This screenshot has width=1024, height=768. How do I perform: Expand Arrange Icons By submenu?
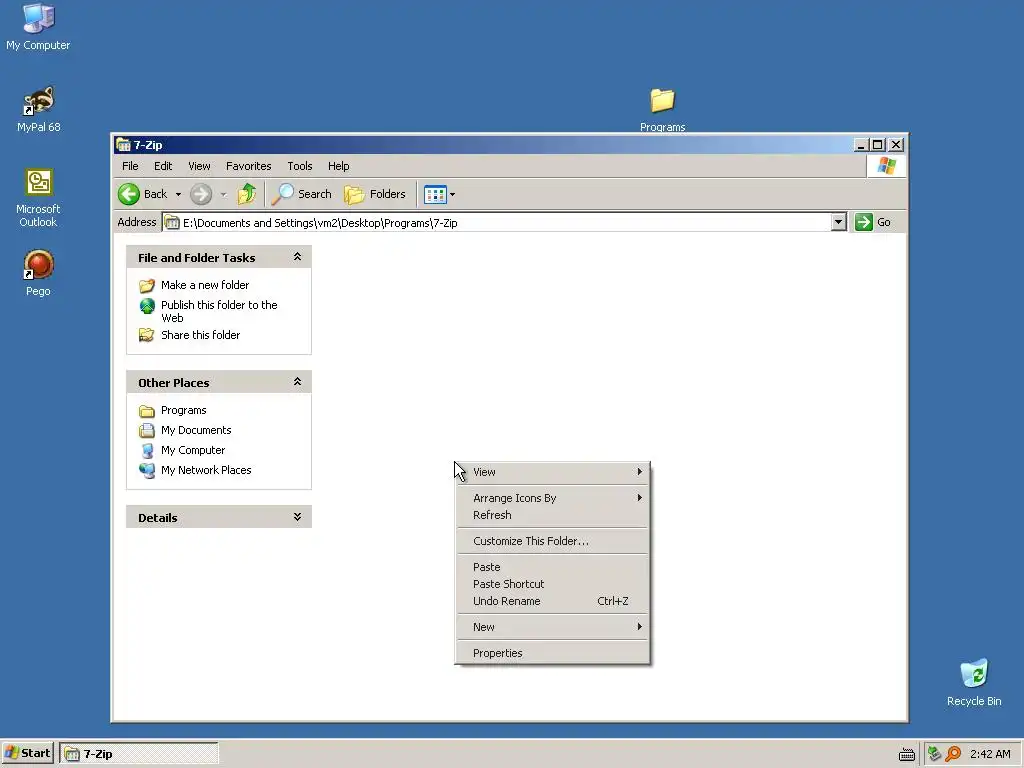coord(552,498)
